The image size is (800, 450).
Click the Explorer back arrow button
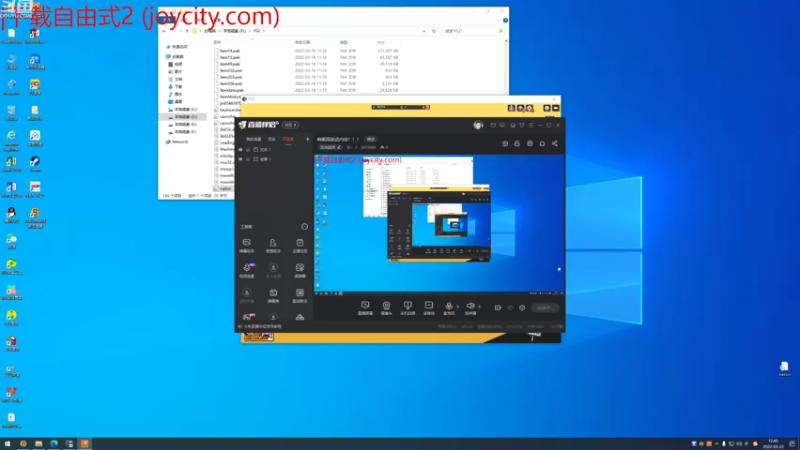pyautogui.click(x=164, y=31)
